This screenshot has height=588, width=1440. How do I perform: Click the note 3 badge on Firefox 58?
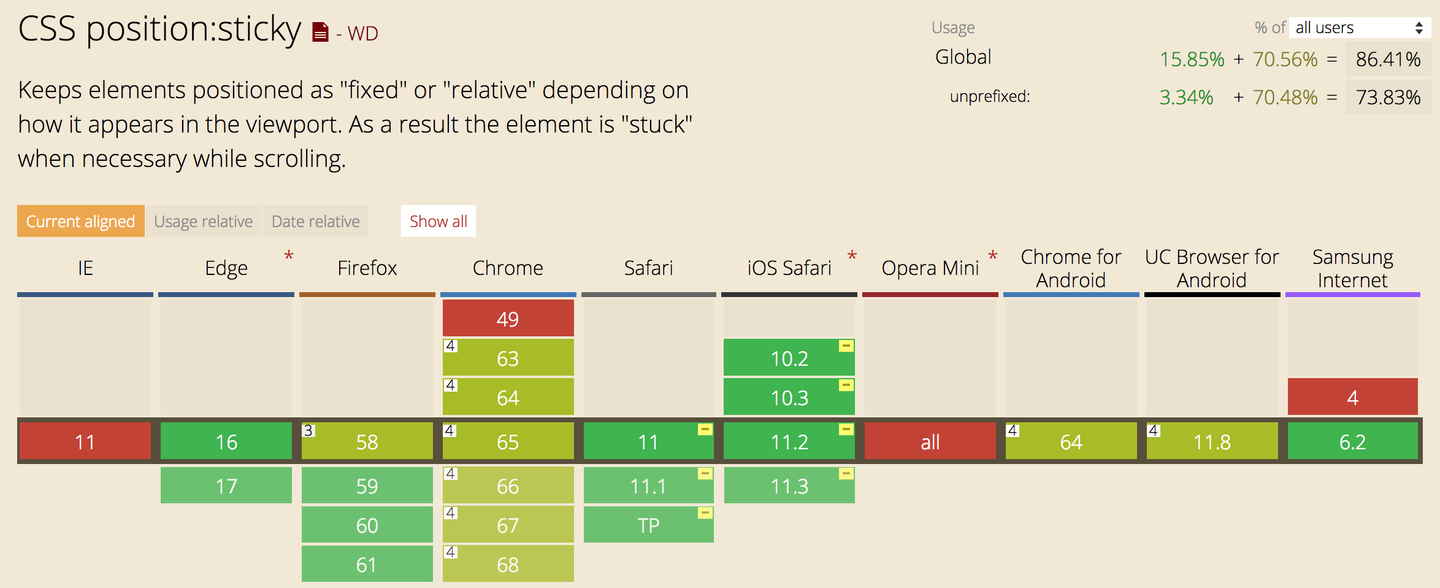(x=309, y=430)
